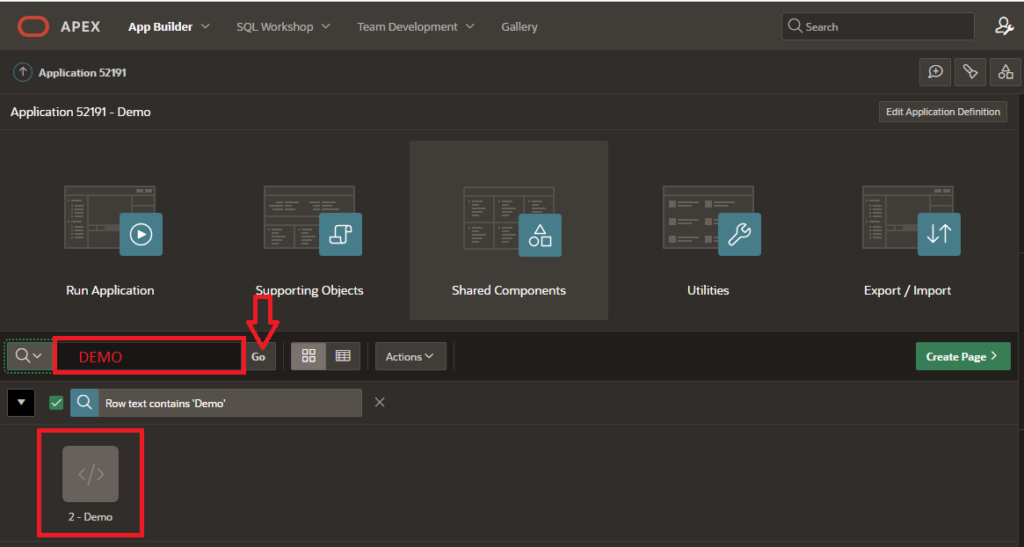Screen dimensions: 1024x547
Task: Click the Create Page button
Action: pos(962,356)
